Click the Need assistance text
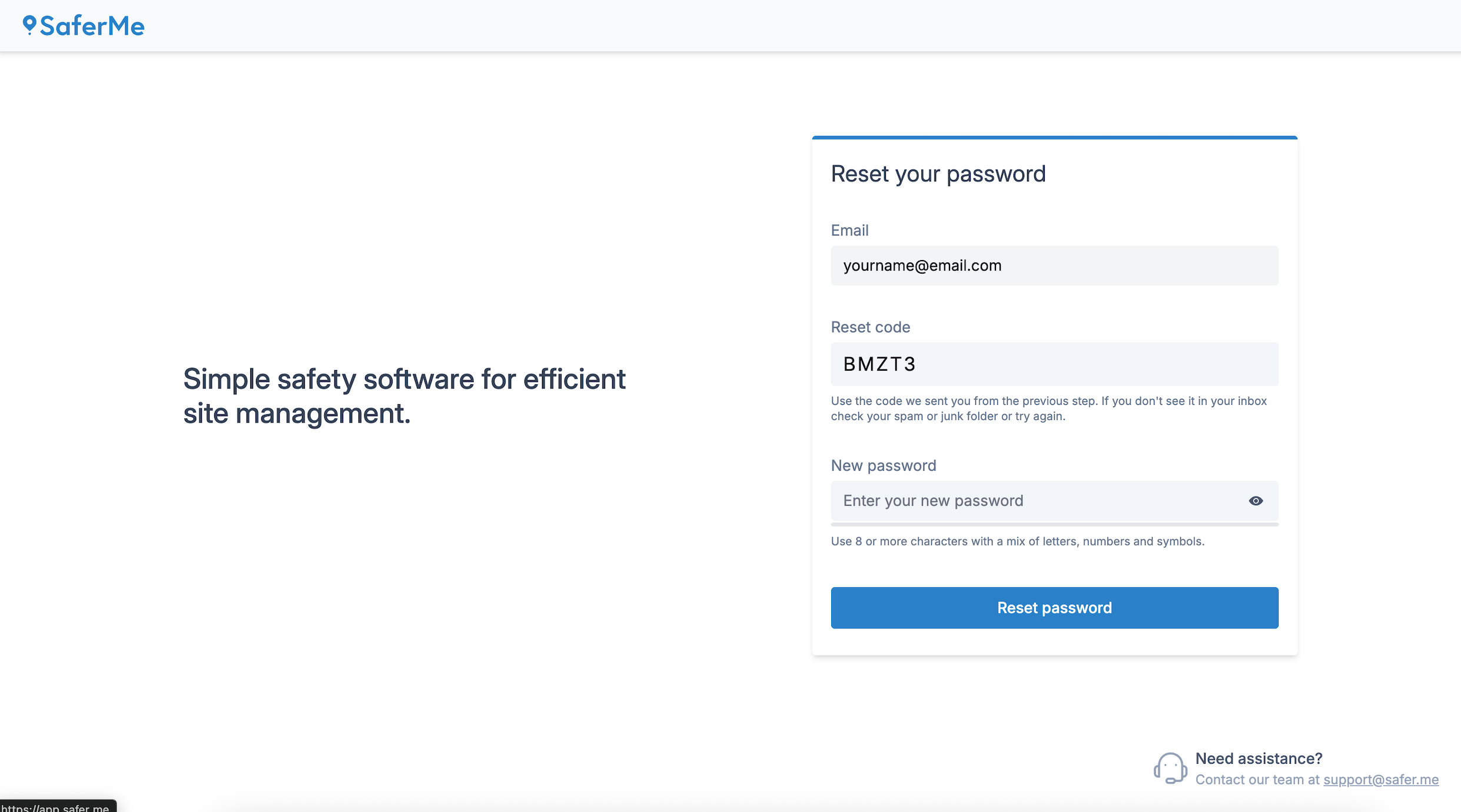This screenshot has width=1461, height=812. [1259, 758]
